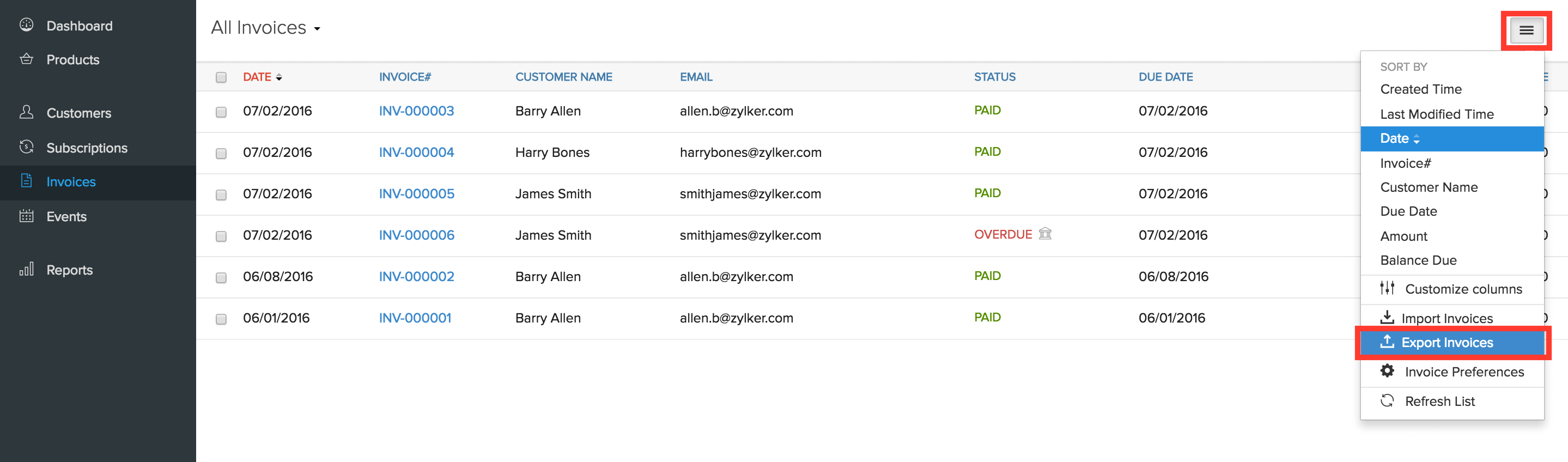Toggle sort direction arrow on Date menu item
Viewport: 1568px width, 462px height.
[x=1417, y=139]
